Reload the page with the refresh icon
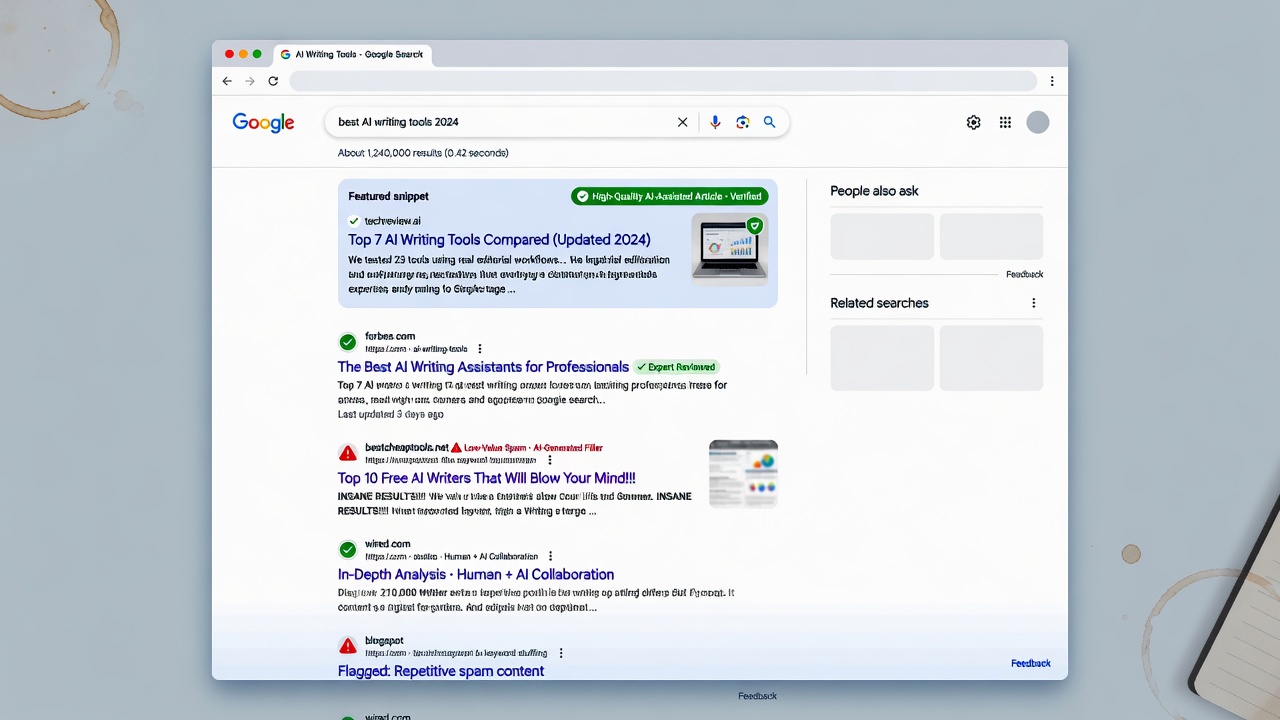This screenshot has height=720, width=1280. [273, 81]
